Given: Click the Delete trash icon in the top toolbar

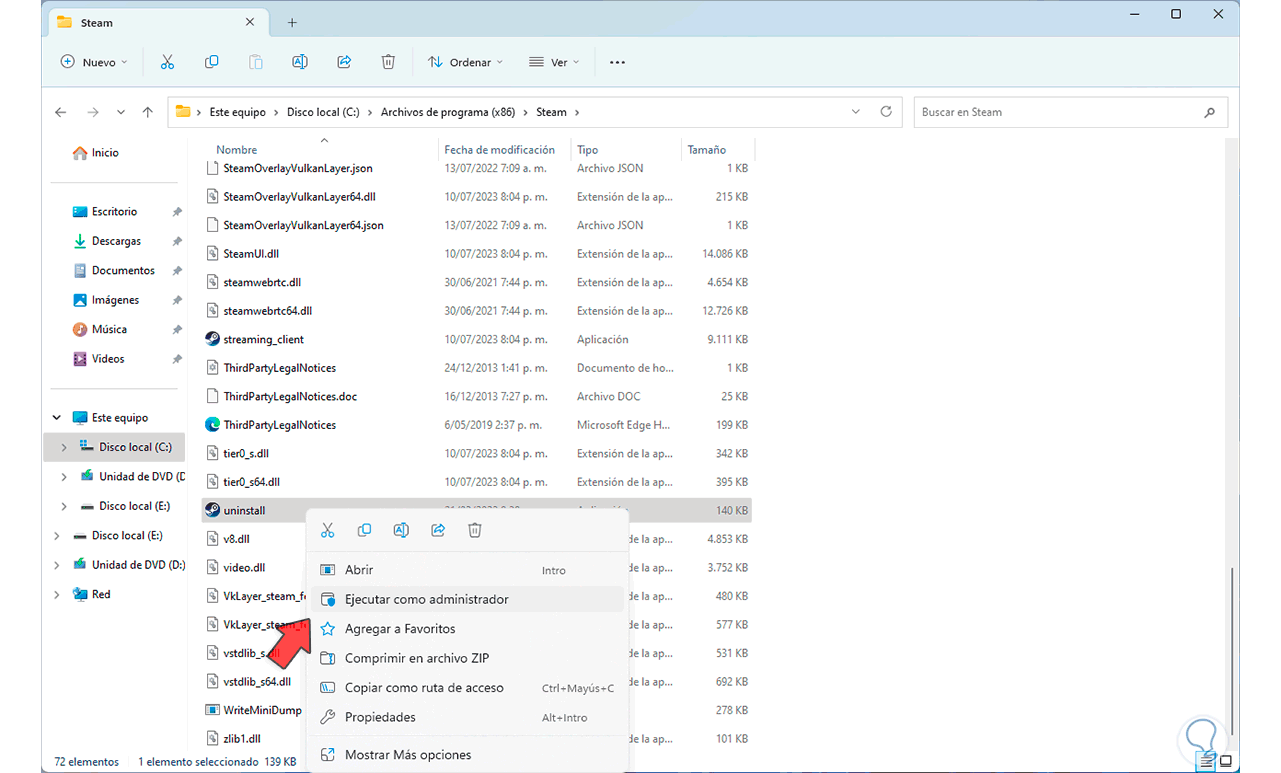Looking at the screenshot, I should click(x=388, y=62).
